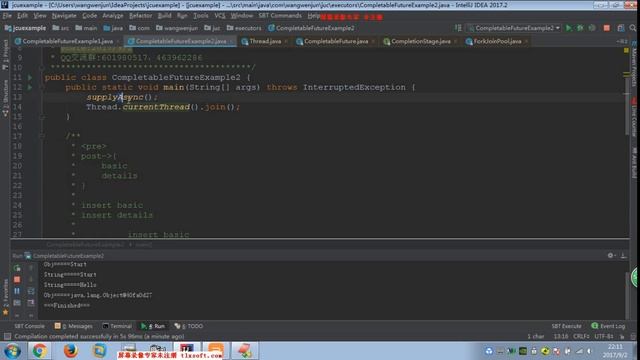Viewport: 640px width, 360px height.
Task: Open the SBT Execute tool window
Action: pos(566,326)
